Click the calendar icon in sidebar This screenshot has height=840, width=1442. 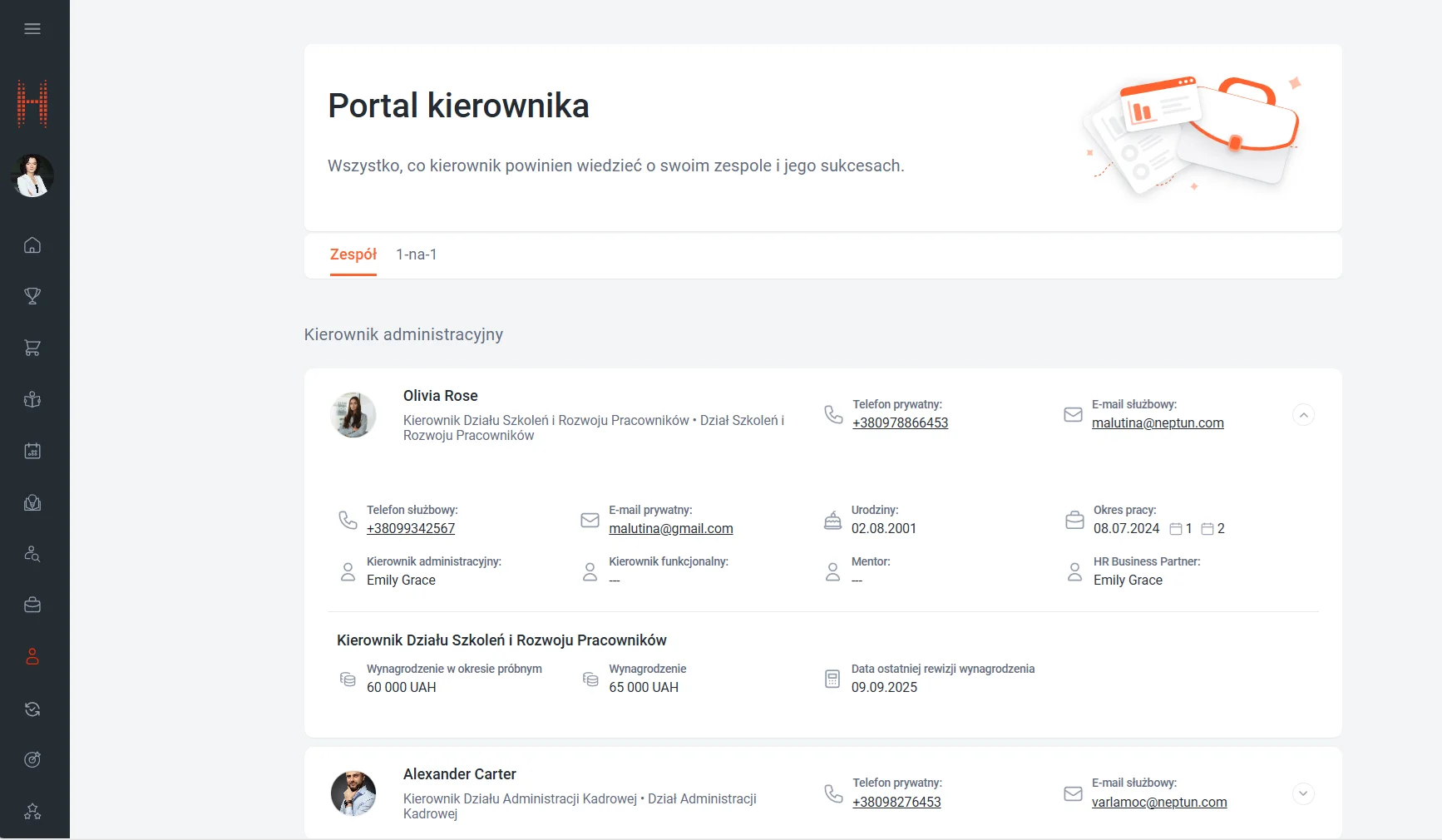point(32,451)
